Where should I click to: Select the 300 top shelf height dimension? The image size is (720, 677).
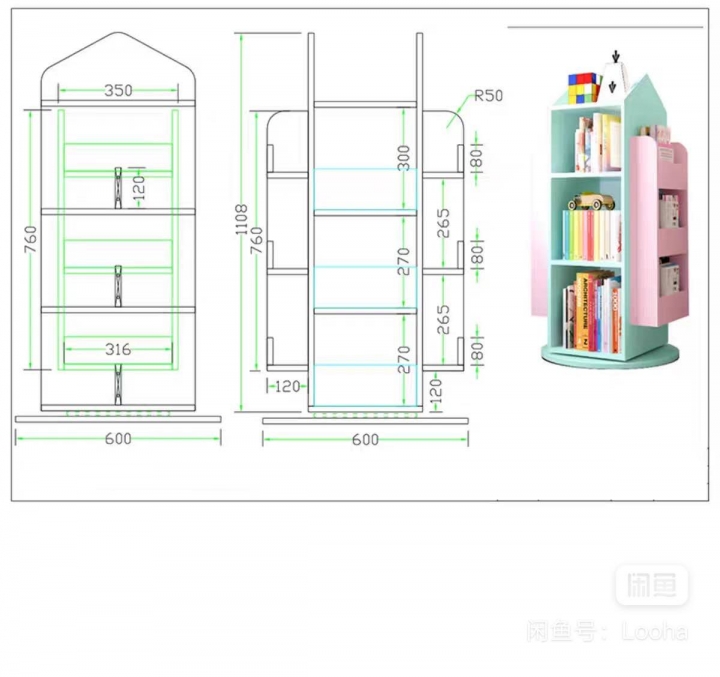point(403,158)
